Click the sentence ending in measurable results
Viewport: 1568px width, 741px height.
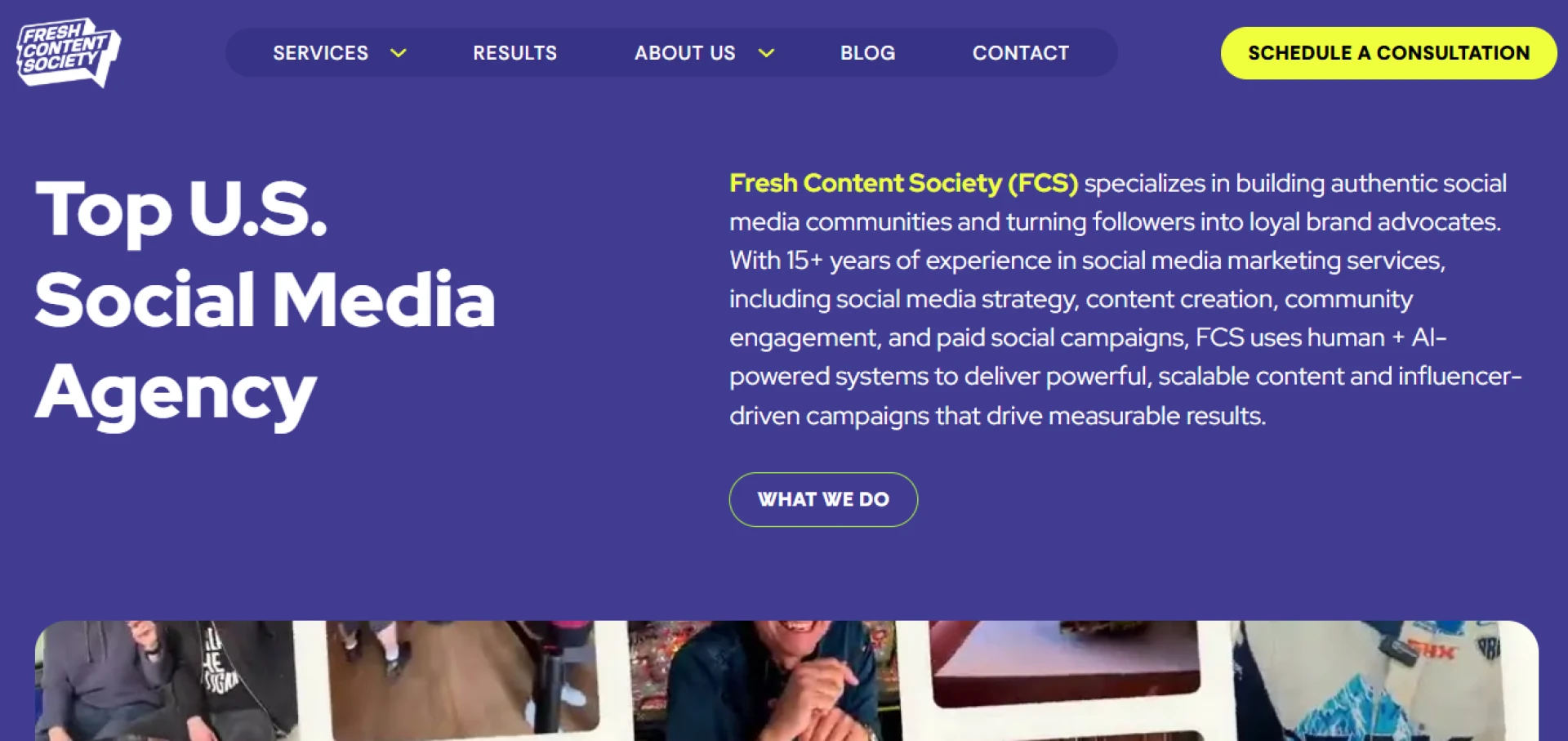pos(996,416)
